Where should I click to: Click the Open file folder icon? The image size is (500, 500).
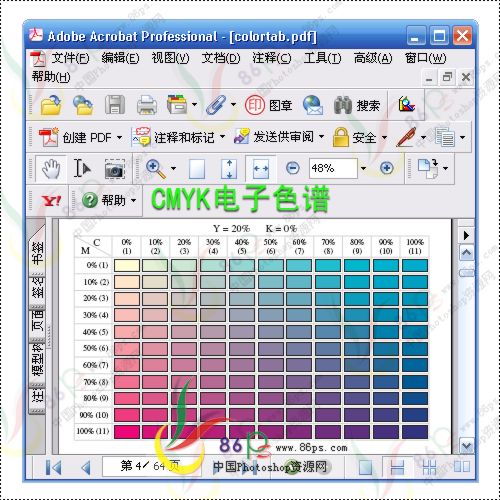[51, 105]
